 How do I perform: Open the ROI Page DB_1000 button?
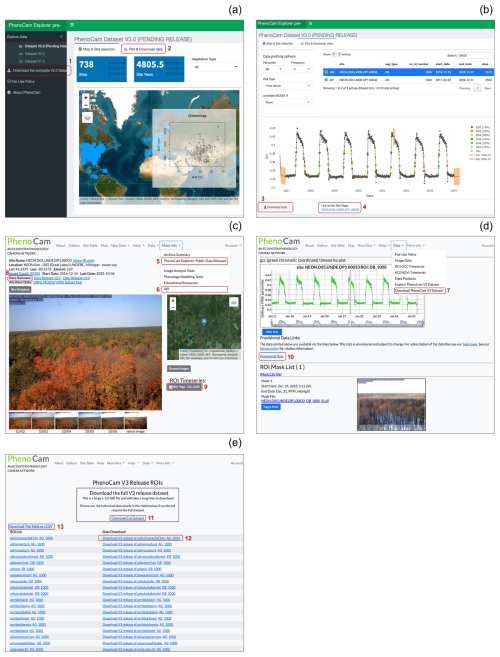(184, 387)
